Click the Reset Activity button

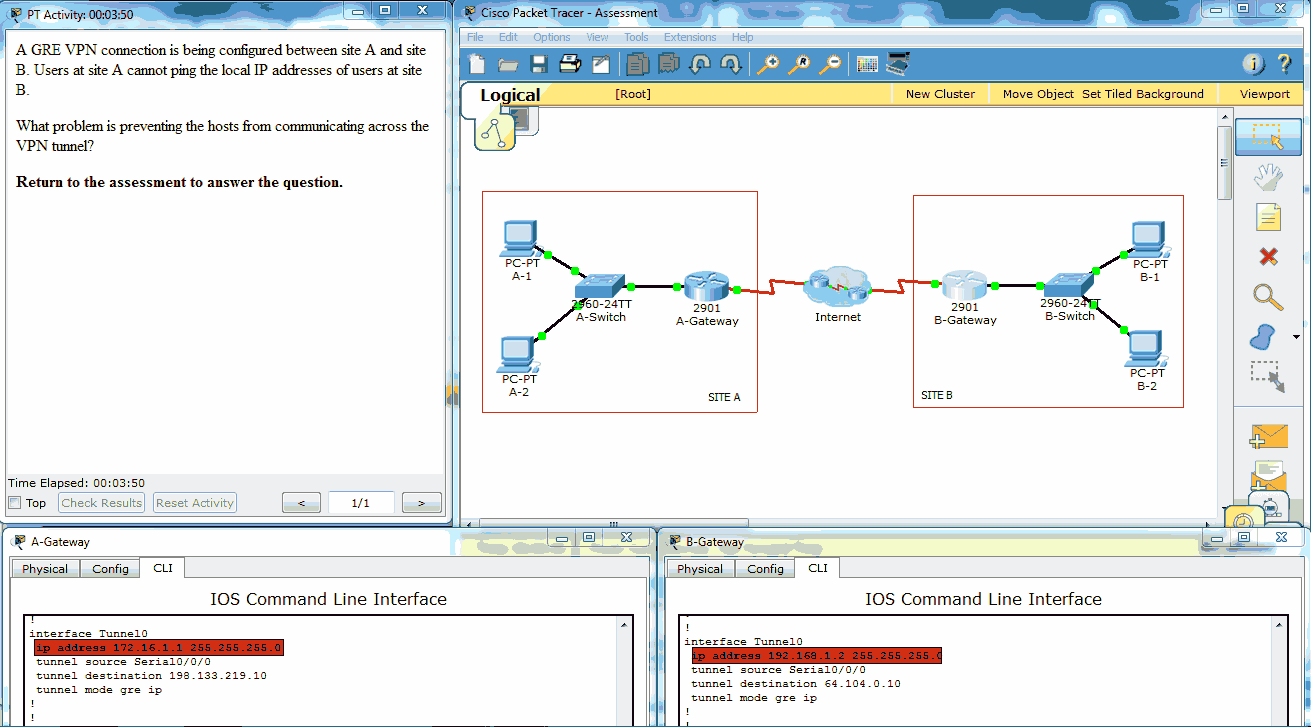pos(195,503)
